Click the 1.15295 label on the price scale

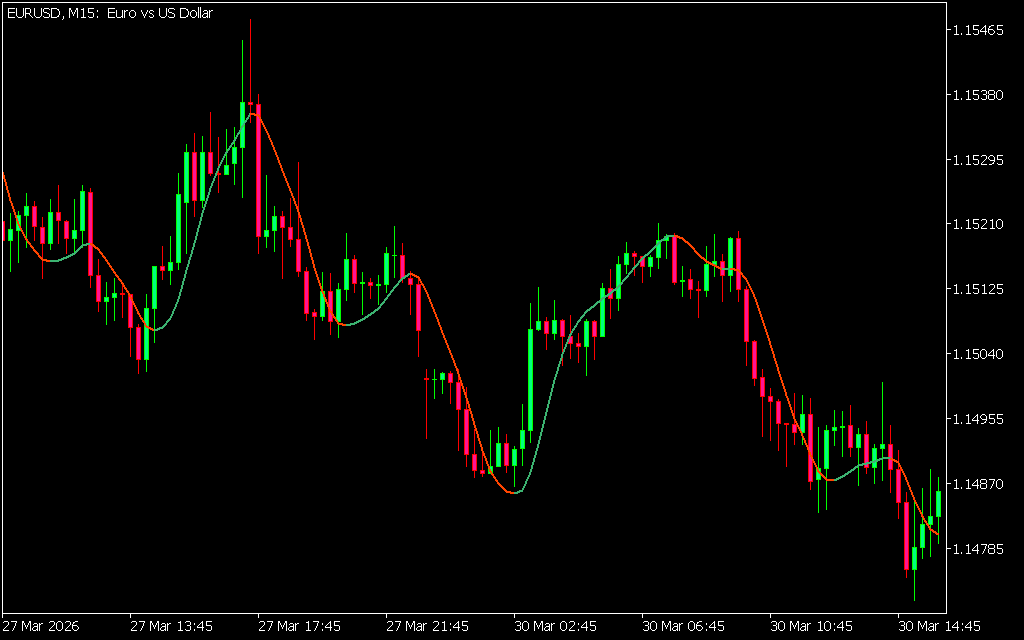coord(980,160)
